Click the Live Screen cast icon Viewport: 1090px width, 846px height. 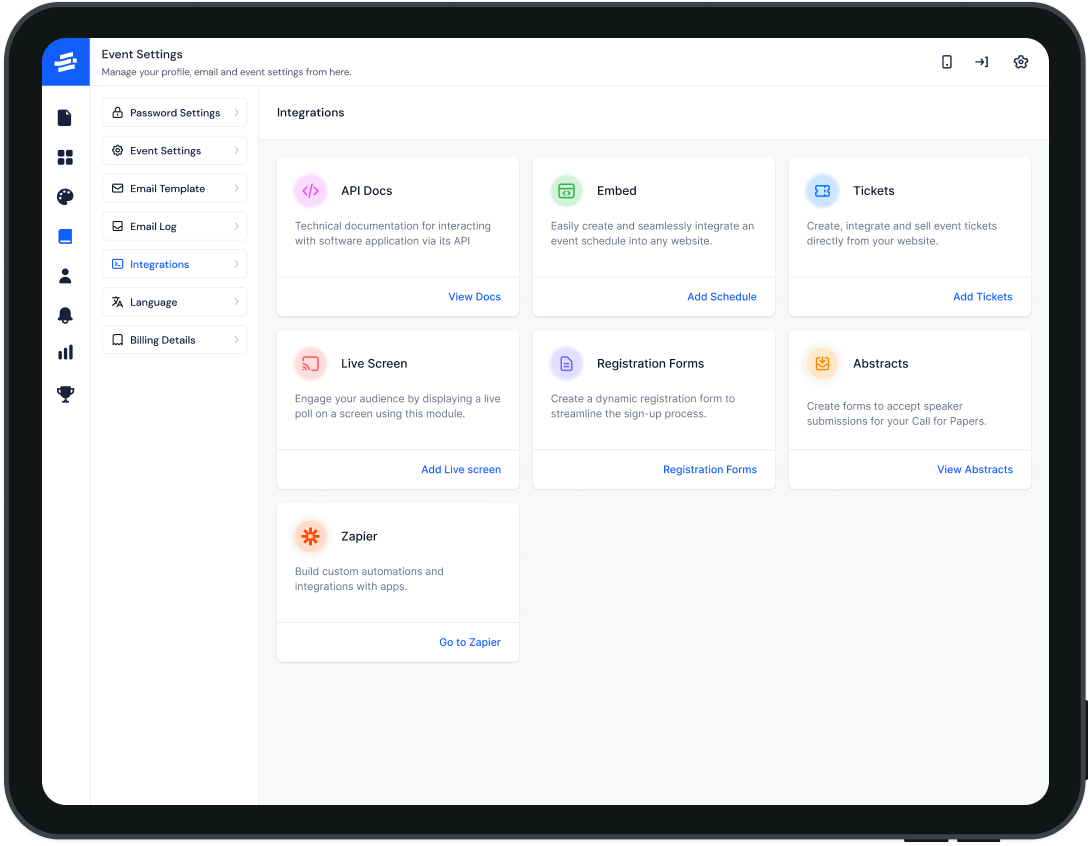pos(311,364)
